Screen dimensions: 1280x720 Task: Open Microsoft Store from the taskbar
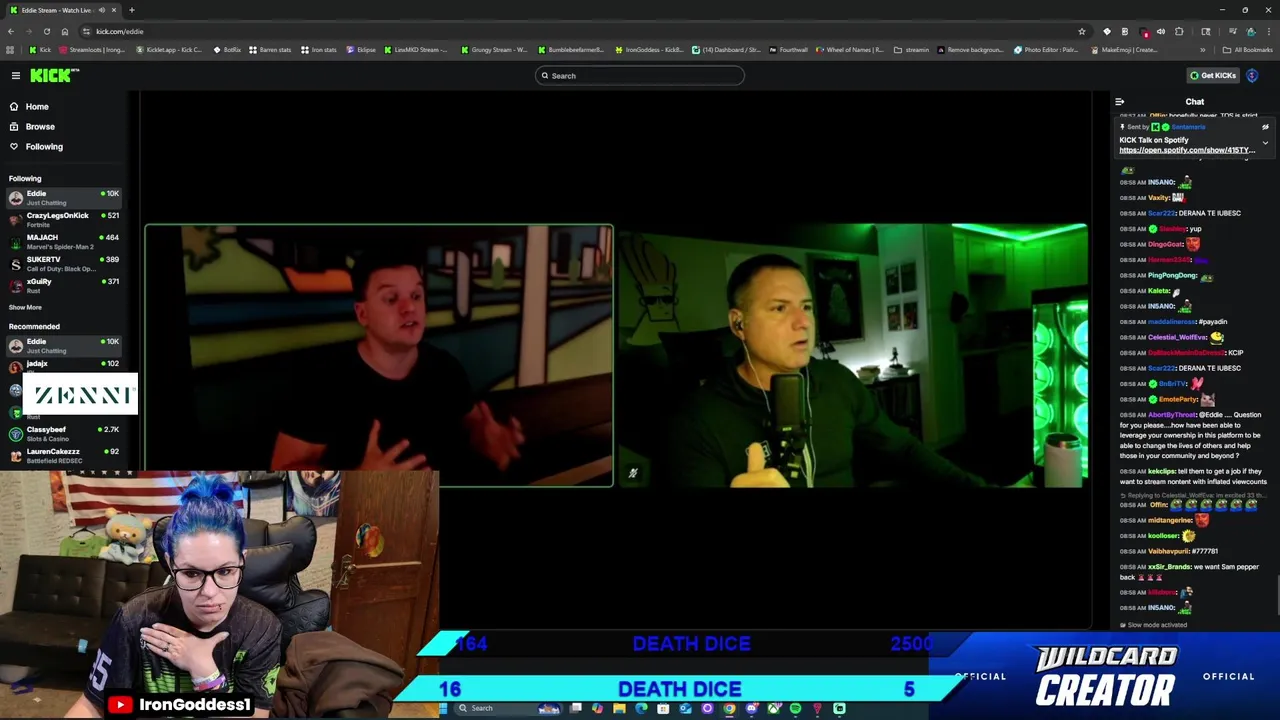pos(663,709)
